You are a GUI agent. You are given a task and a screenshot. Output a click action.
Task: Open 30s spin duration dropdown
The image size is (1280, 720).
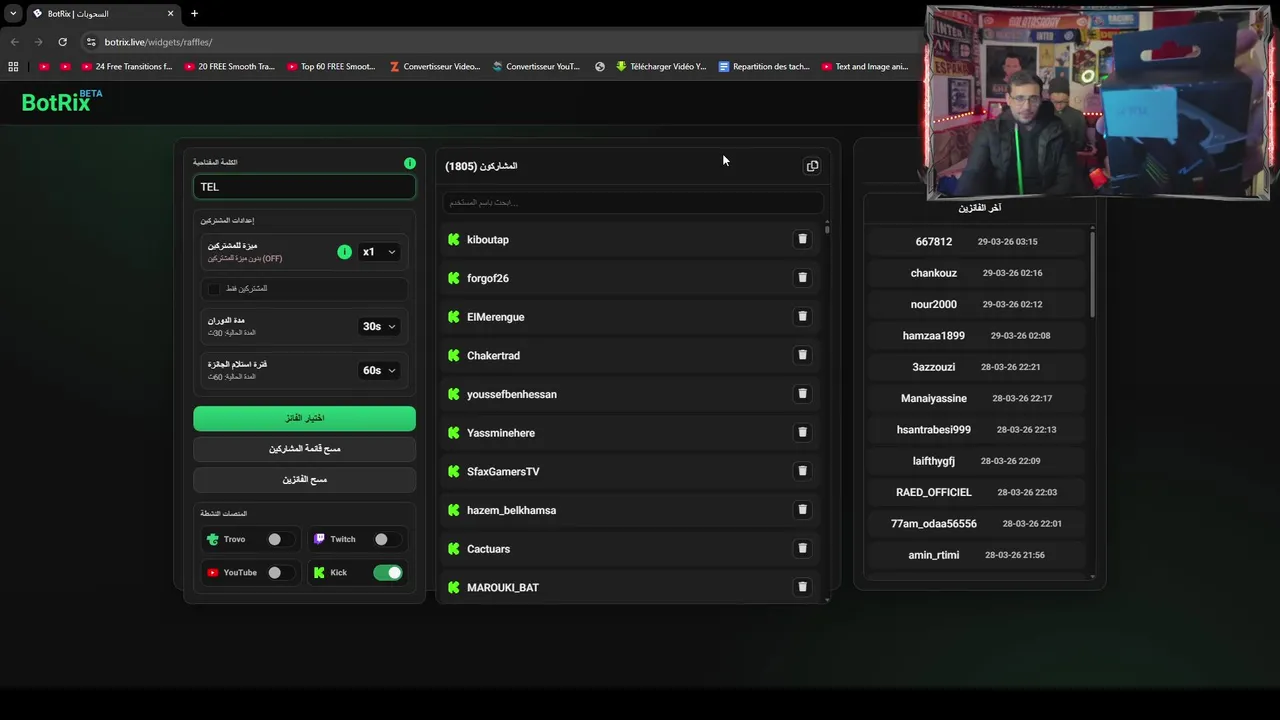(x=379, y=326)
